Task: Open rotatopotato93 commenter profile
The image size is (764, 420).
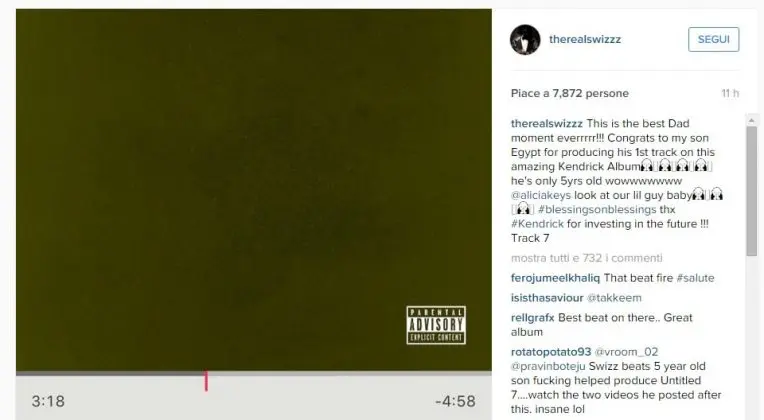Action: (551, 352)
